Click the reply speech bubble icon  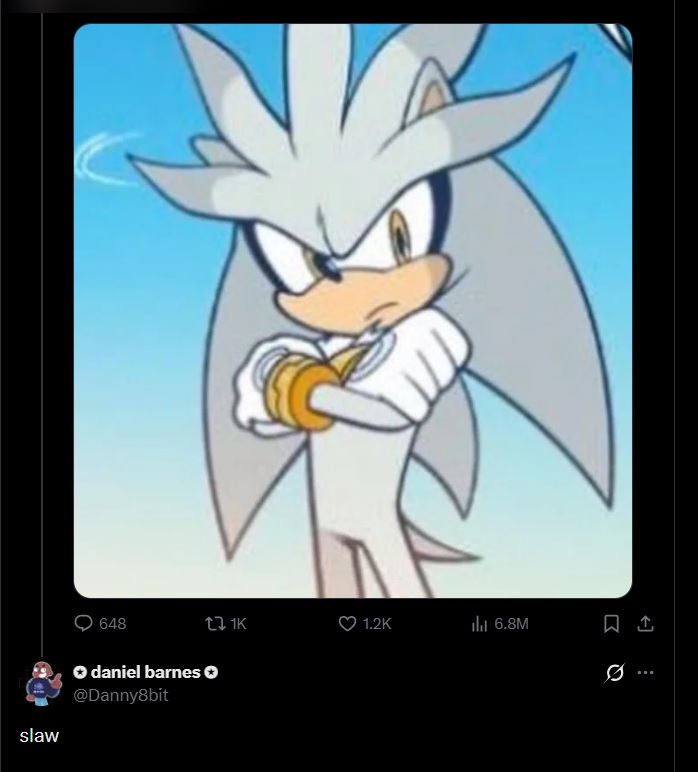point(83,623)
